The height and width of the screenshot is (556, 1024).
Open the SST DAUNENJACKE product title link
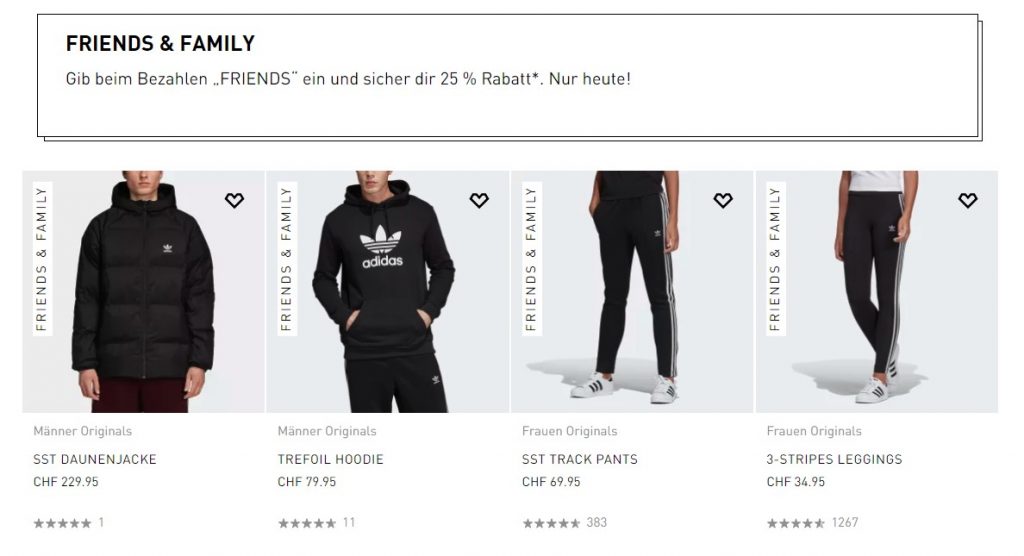(95, 459)
